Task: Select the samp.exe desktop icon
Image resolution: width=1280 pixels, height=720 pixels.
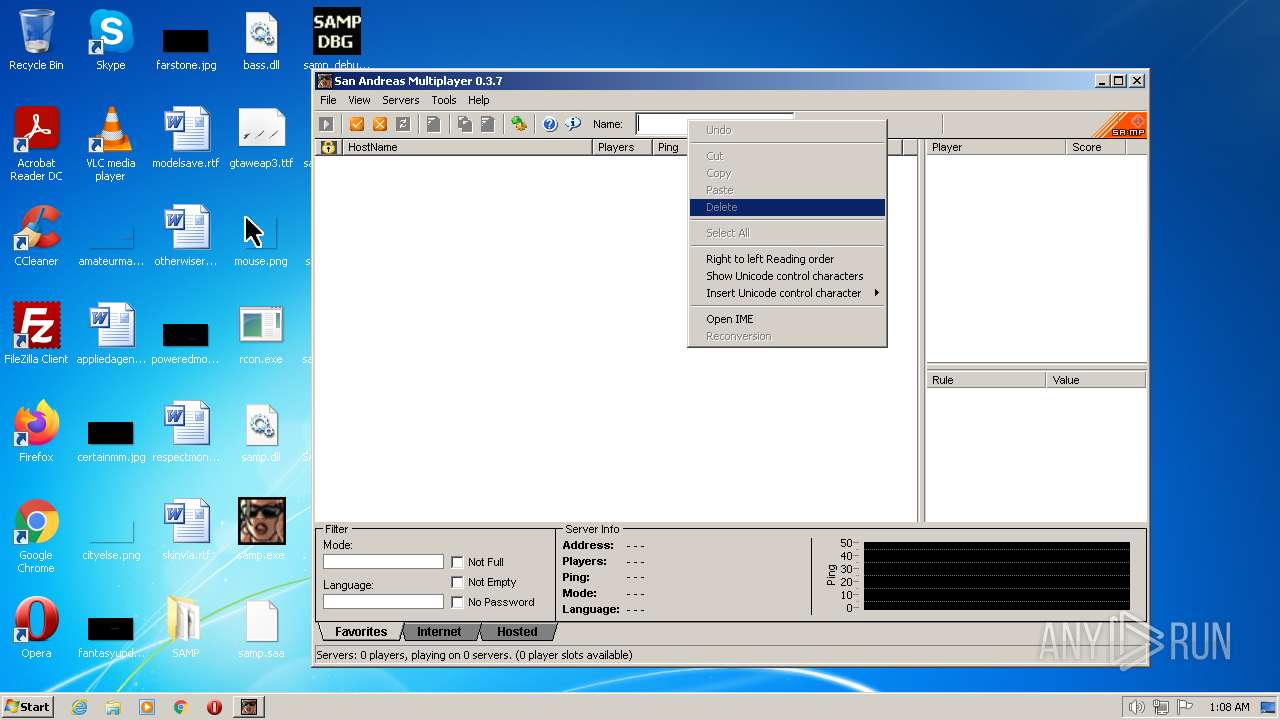Action: (x=261, y=531)
